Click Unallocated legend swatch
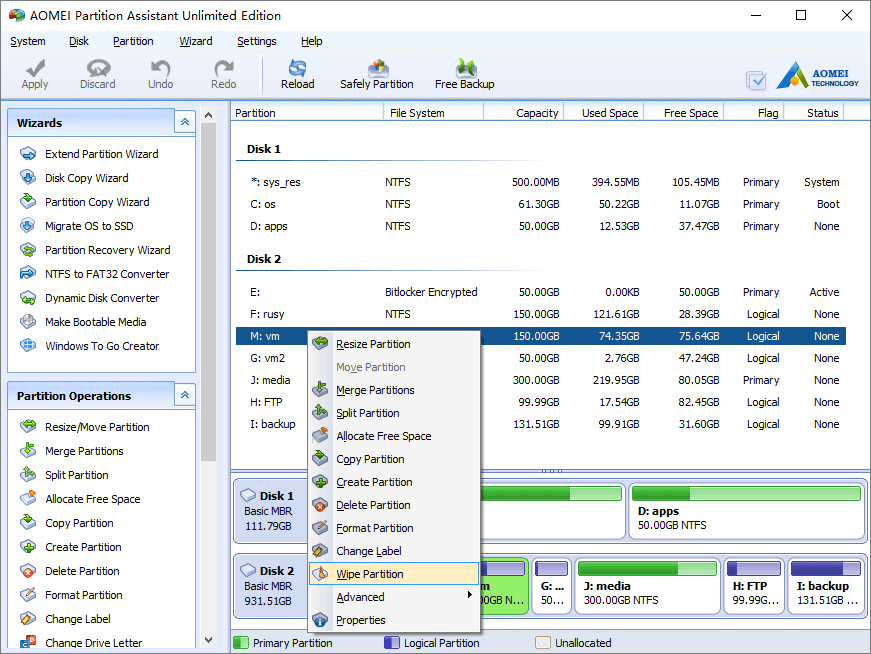 coord(543,642)
